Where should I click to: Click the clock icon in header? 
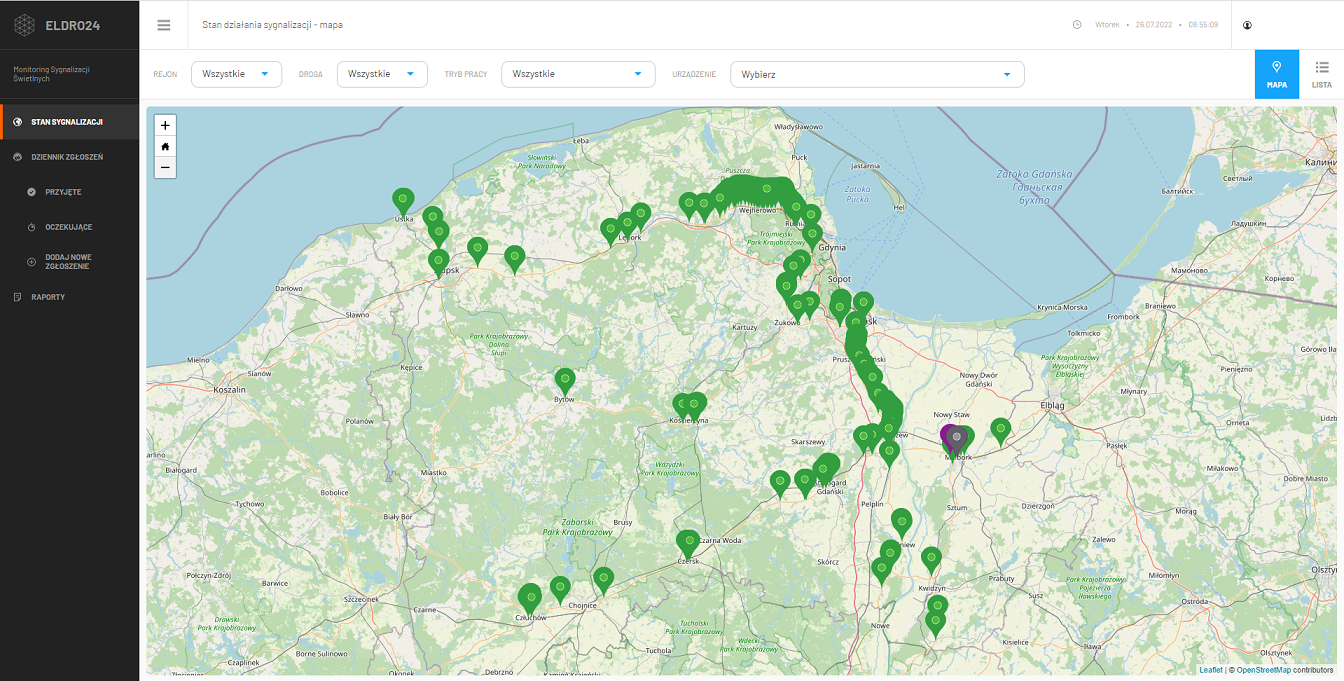click(1077, 24)
